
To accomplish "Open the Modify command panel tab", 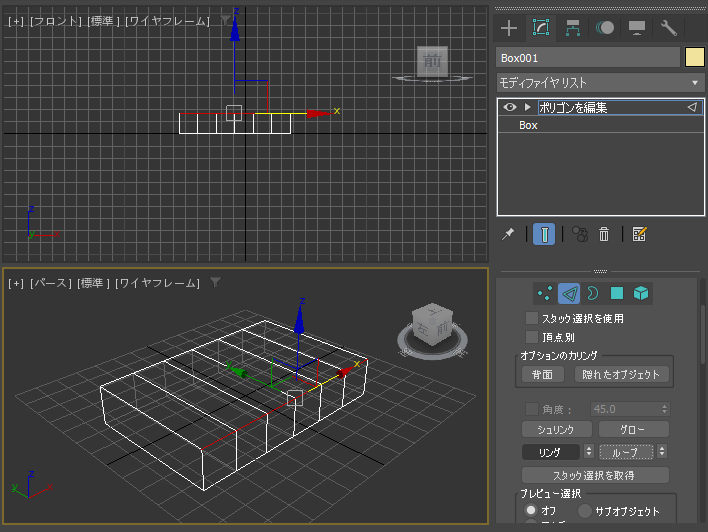I will (541, 28).
